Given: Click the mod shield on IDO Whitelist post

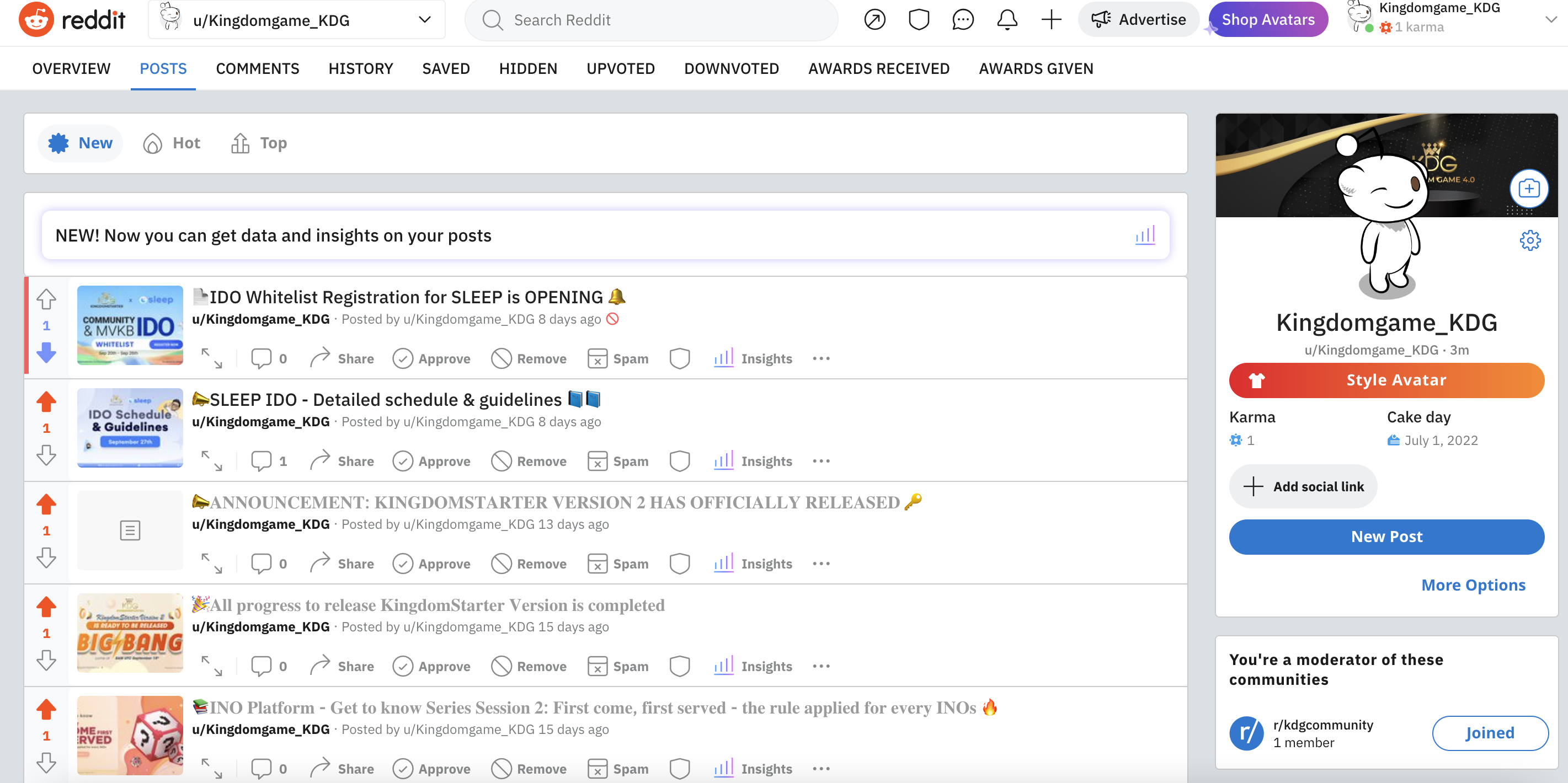Looking at the screenshot, I should click(x=679, y=358).
